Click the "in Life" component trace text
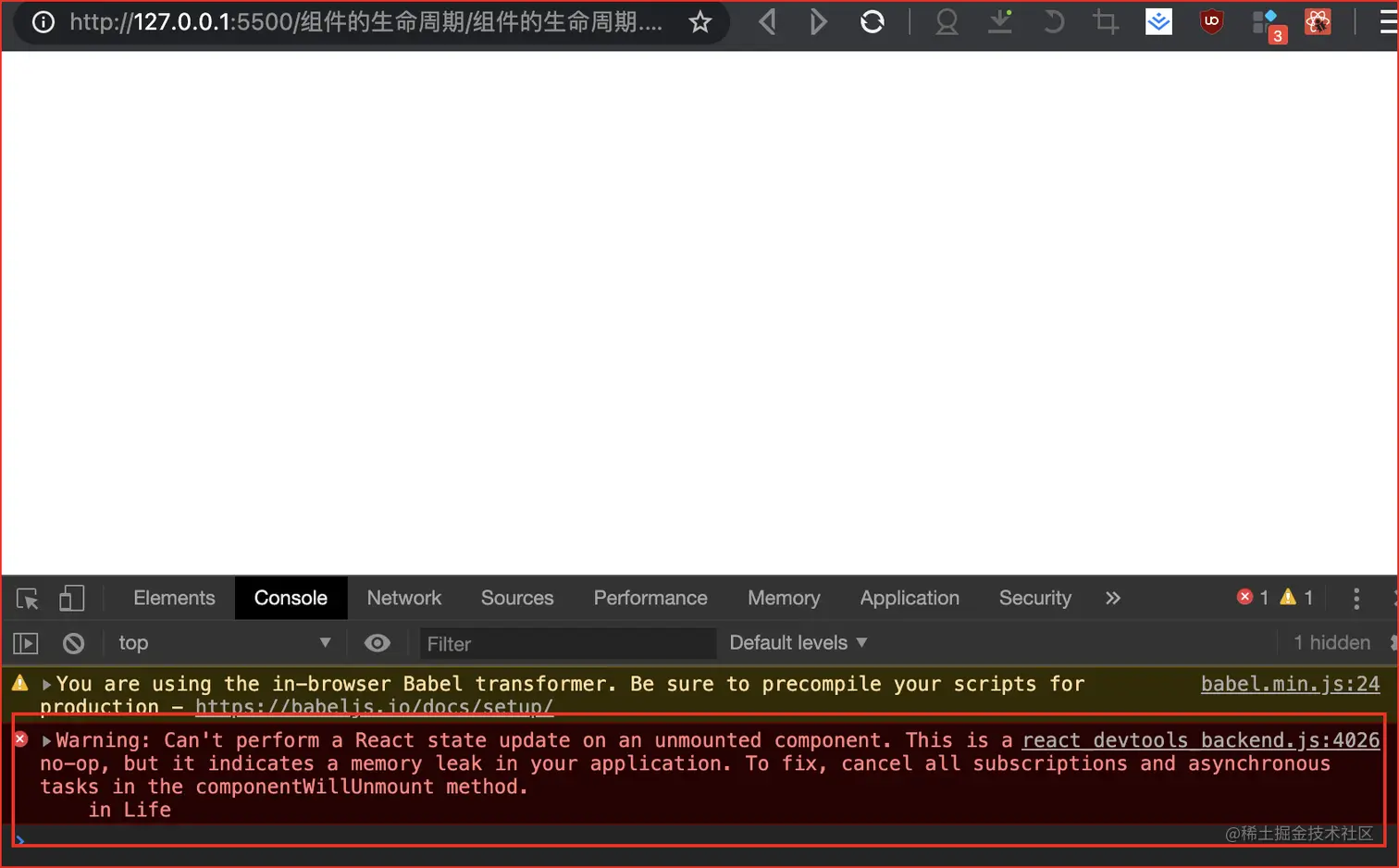Viewport: 1399px width, 868px height. [x=130, y=810]
